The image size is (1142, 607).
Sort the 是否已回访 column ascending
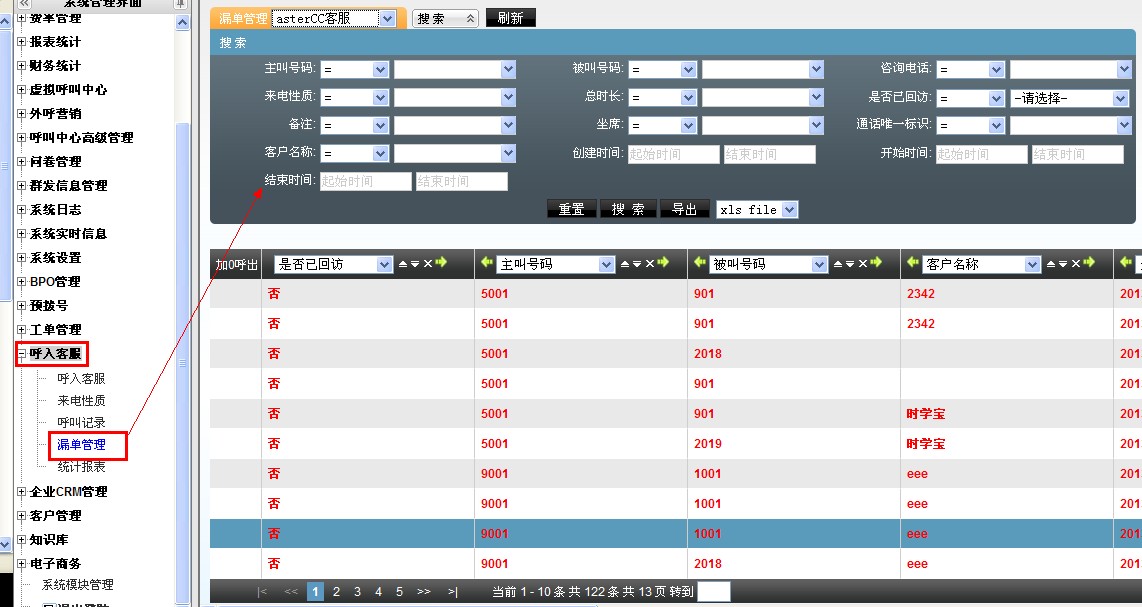[403, 264]
